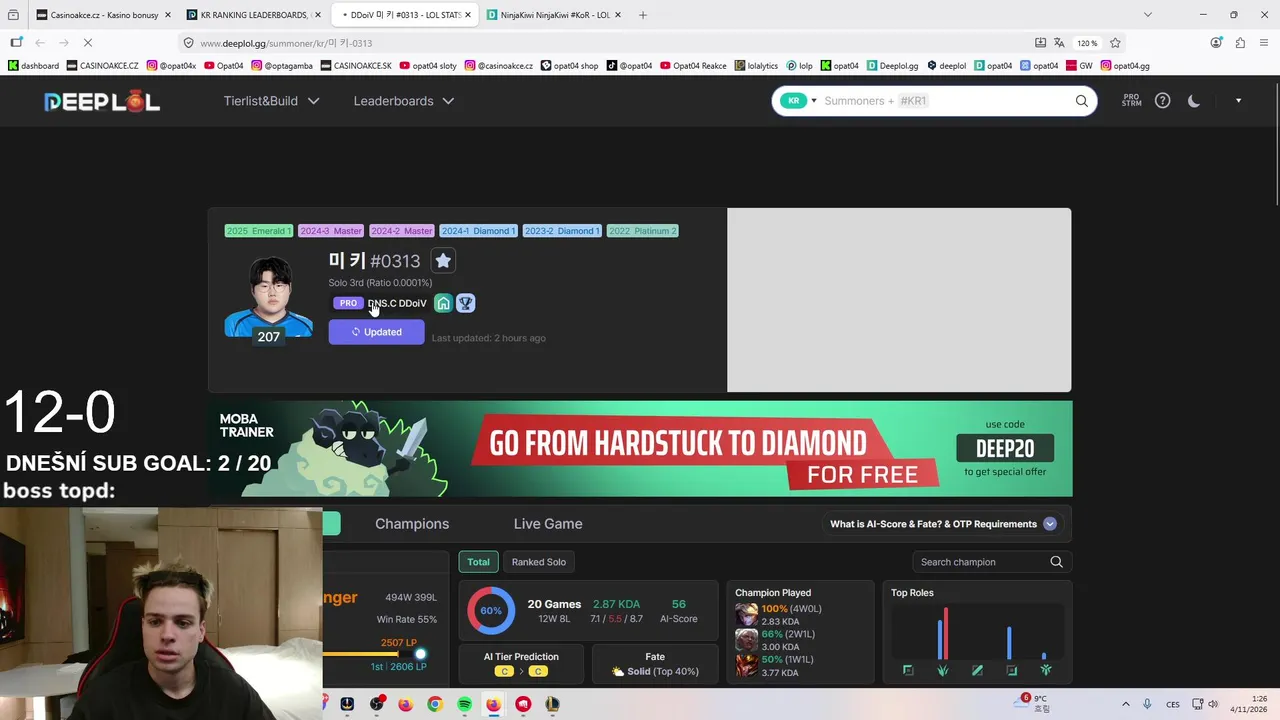Screen dimensions: 1280x720
Task: Click the 60% winrate donut chart
Action: [491, 611]
